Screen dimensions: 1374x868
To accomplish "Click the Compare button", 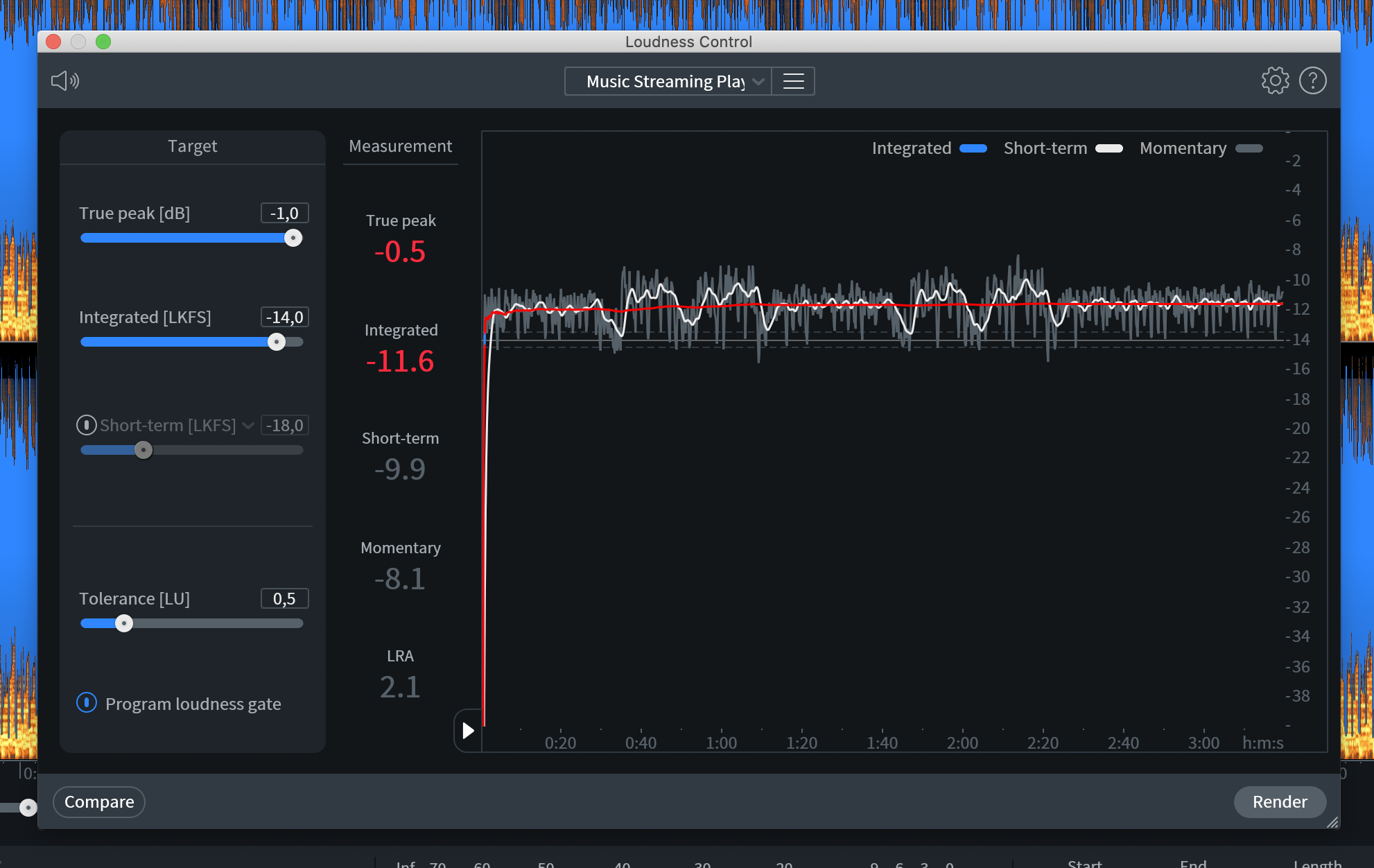I will coord(99,802).
